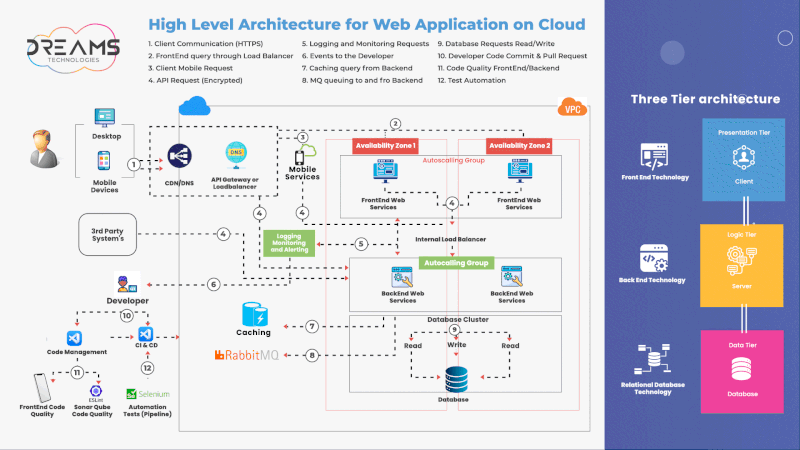Select the Selenium automation tests logo
This screenshot has height=450, width=800.
[x=145, y=394]
